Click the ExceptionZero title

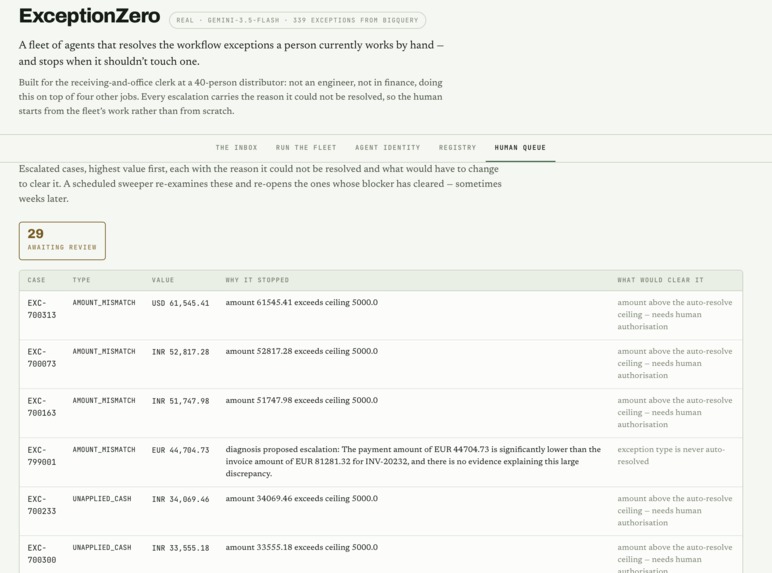(89, 16)
